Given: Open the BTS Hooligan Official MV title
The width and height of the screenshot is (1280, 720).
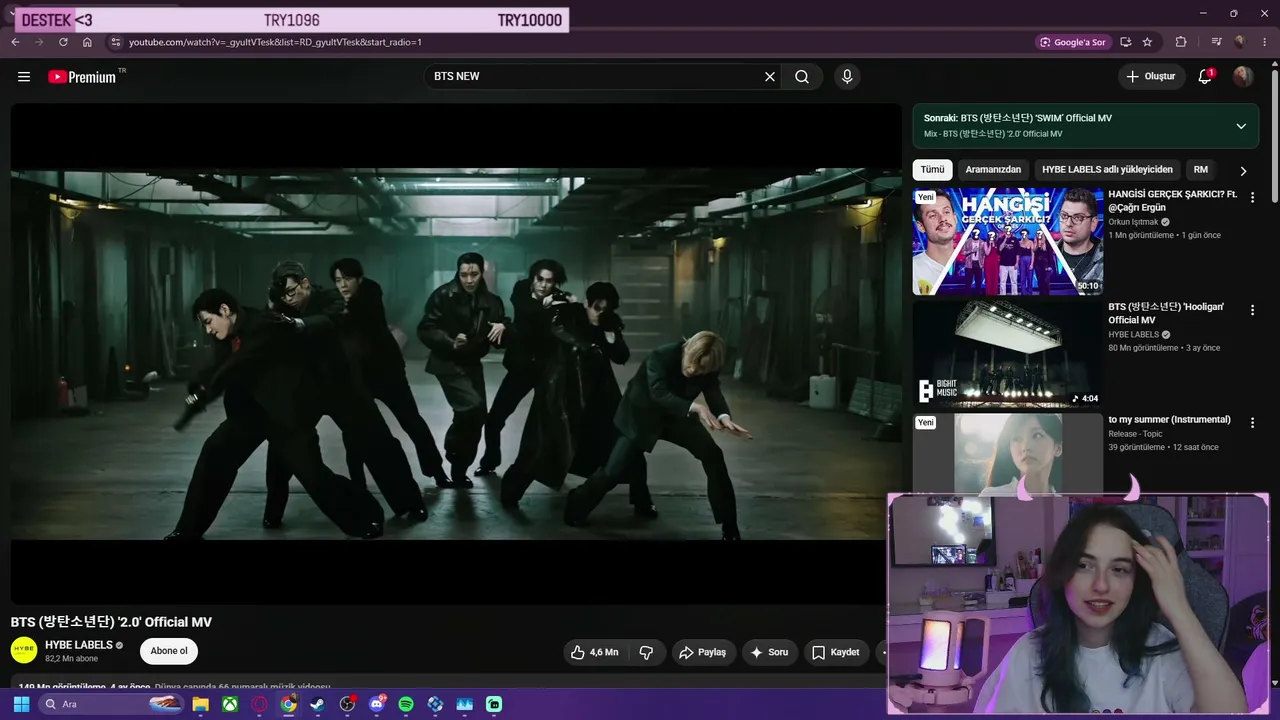Looking at the screenshot, I should tap(1166, 313).
